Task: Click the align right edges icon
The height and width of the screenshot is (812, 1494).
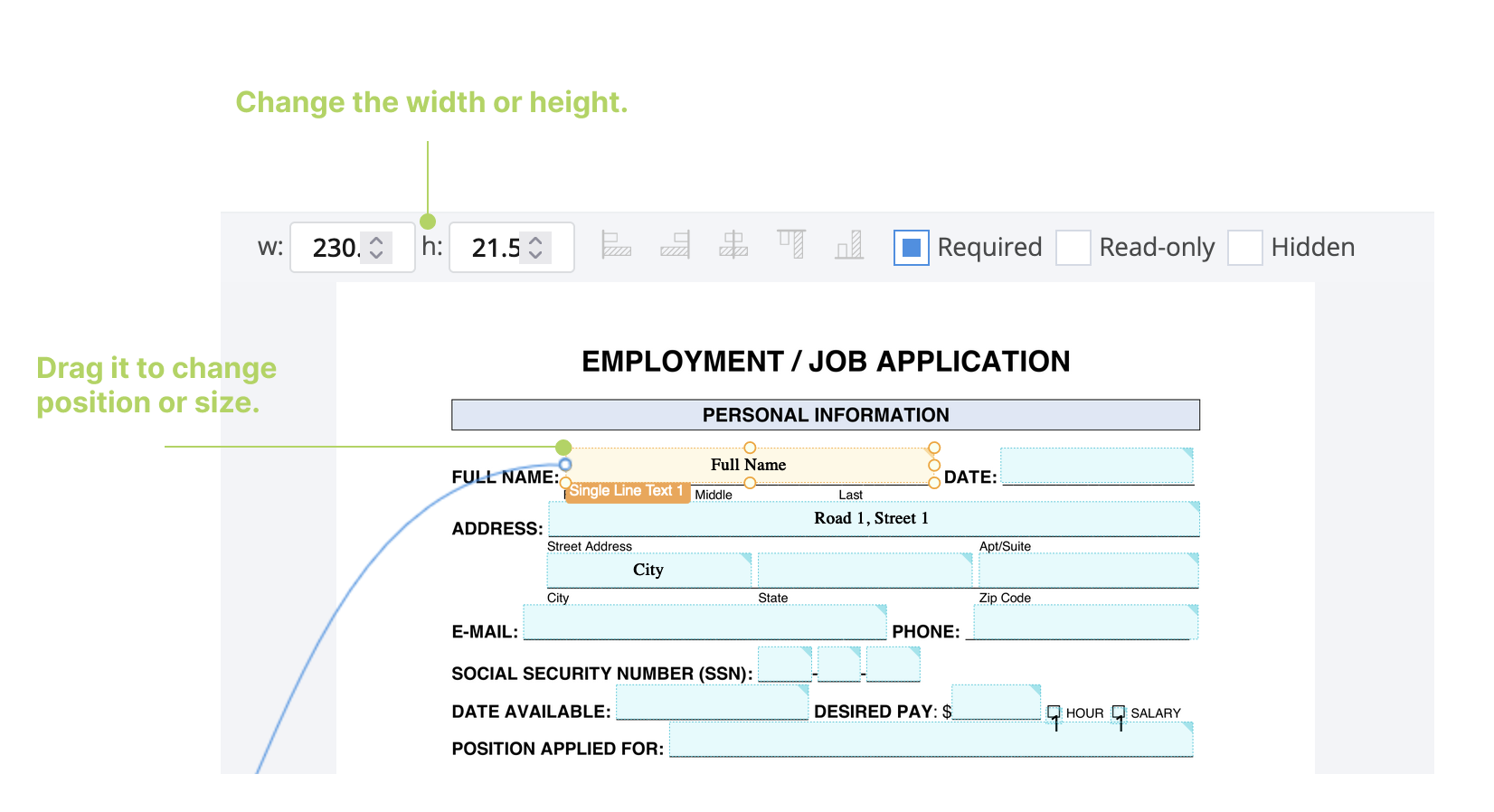Action: tap(675, 245)
